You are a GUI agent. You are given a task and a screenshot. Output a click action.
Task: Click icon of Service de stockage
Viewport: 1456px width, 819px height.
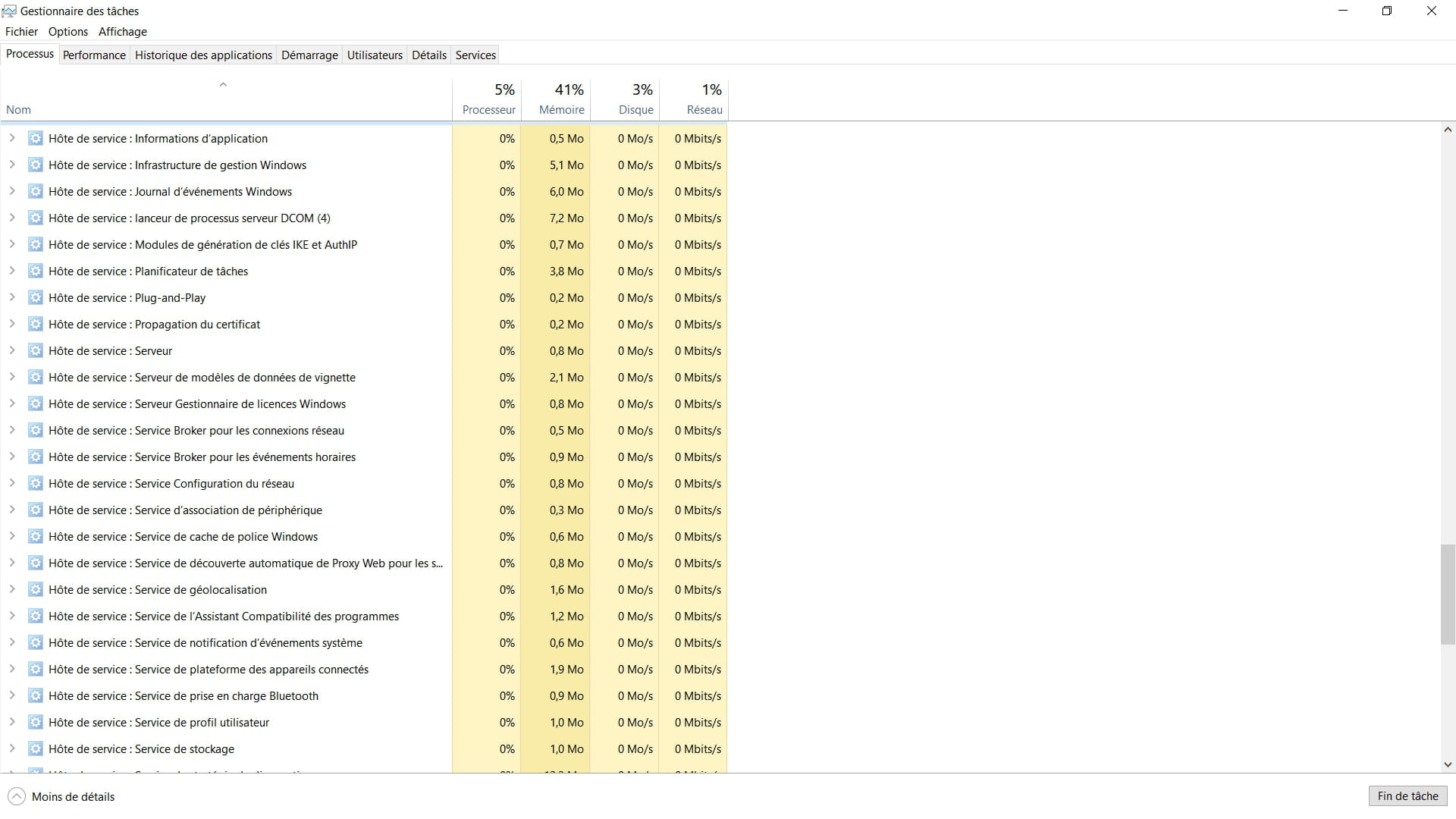35,748
